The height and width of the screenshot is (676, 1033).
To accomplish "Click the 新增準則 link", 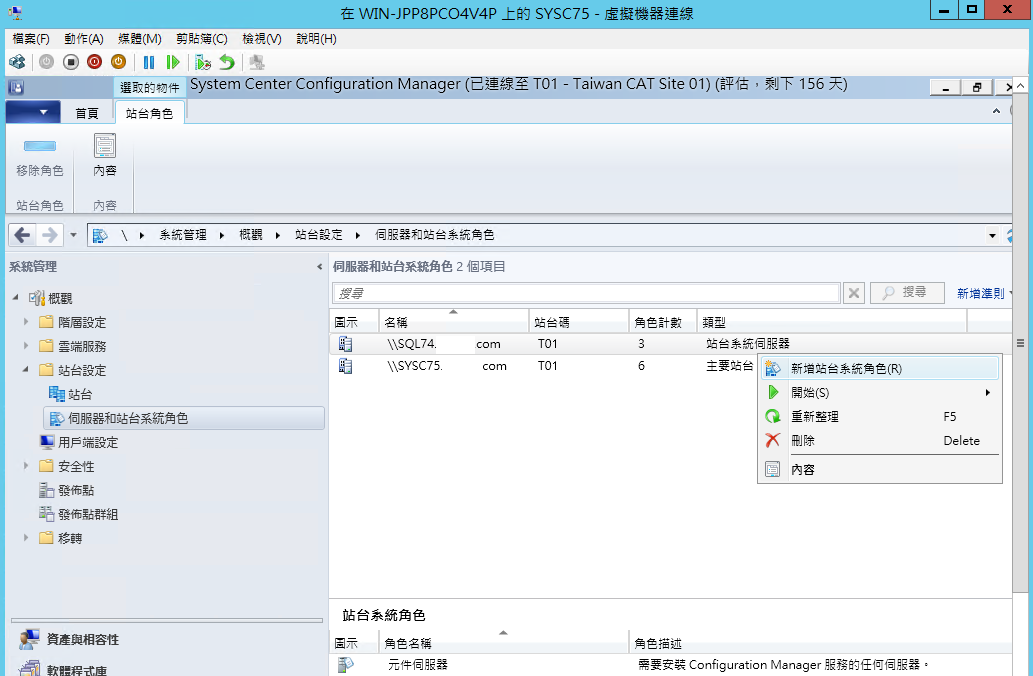I will coord(980,293).
